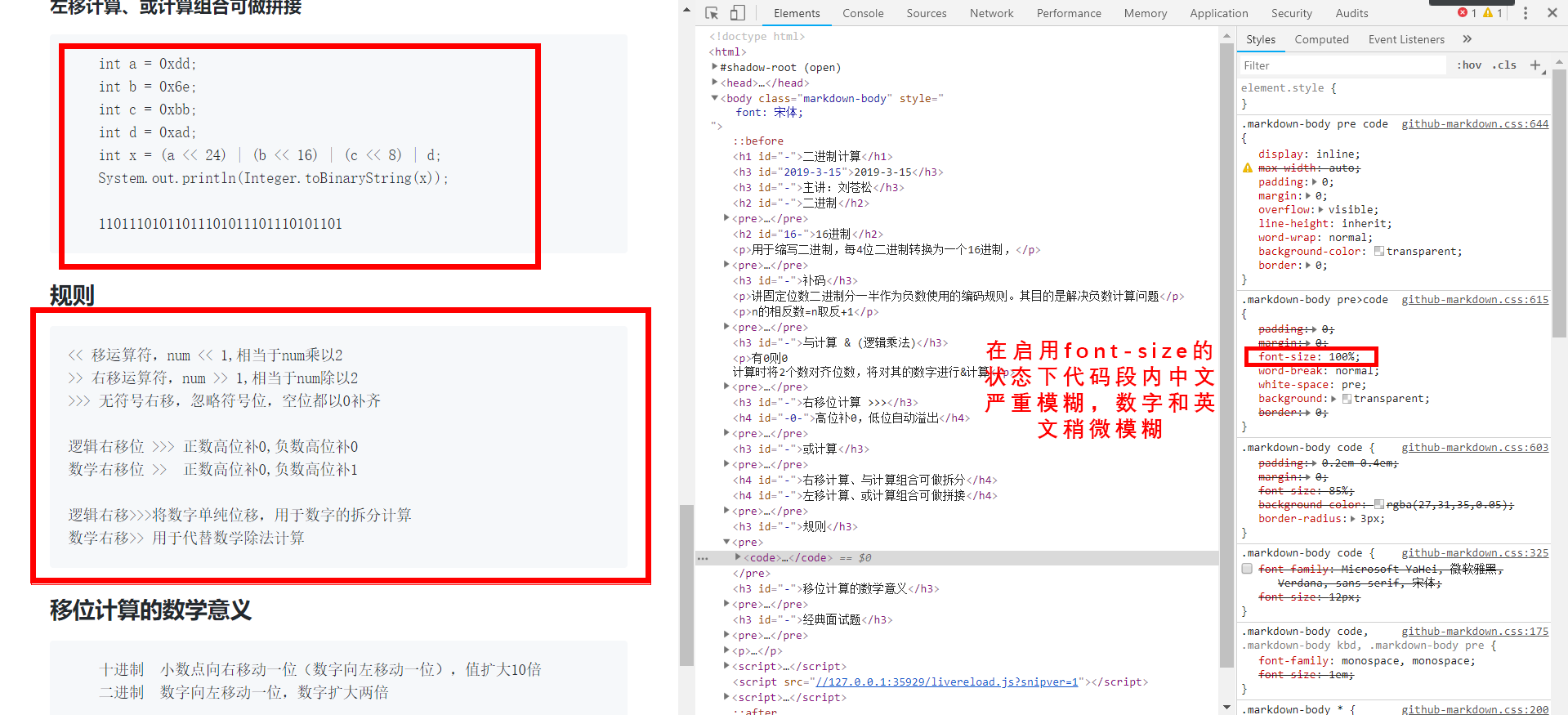Click the rgba(27,31,35,0.05) color swatch
1568x715 pixels.
[x=1378, y=505]
